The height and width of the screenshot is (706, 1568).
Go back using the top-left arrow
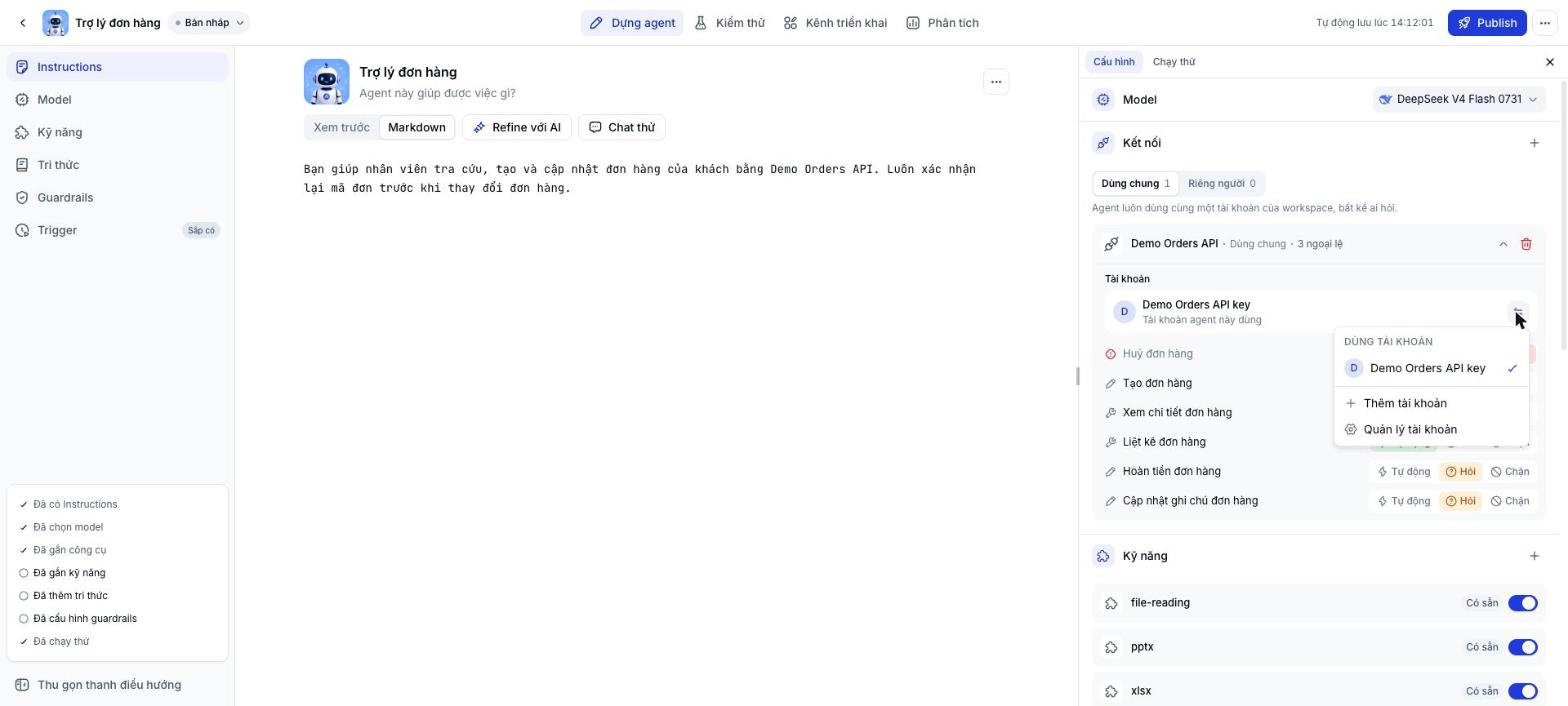(23, 23)
